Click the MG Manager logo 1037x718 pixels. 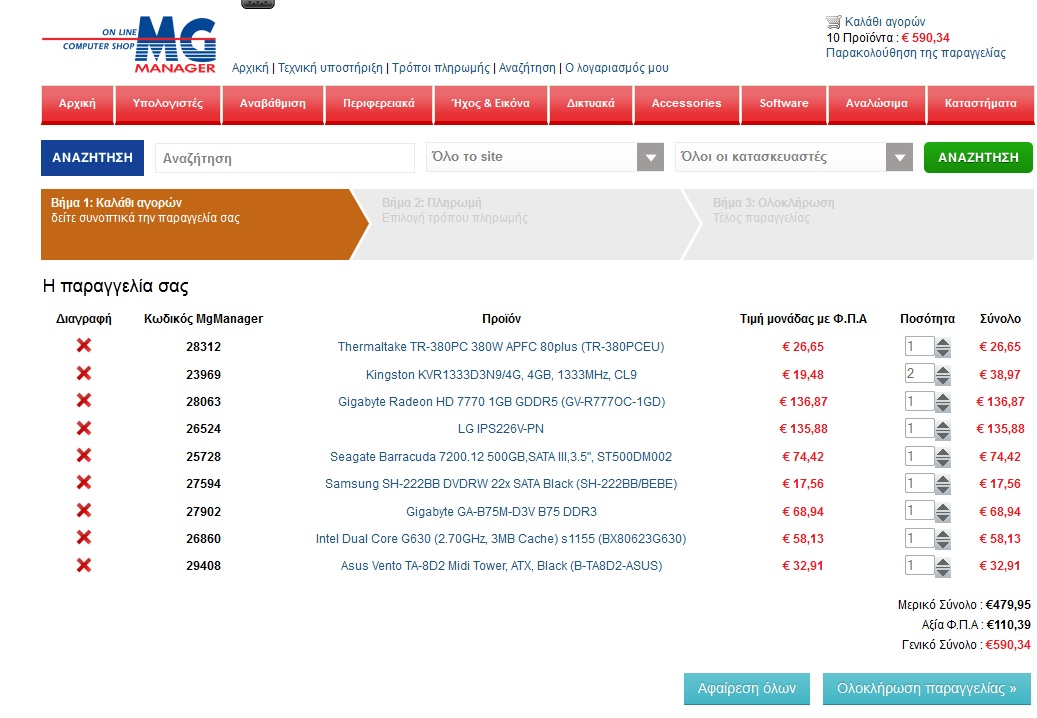tap(130, 45)
